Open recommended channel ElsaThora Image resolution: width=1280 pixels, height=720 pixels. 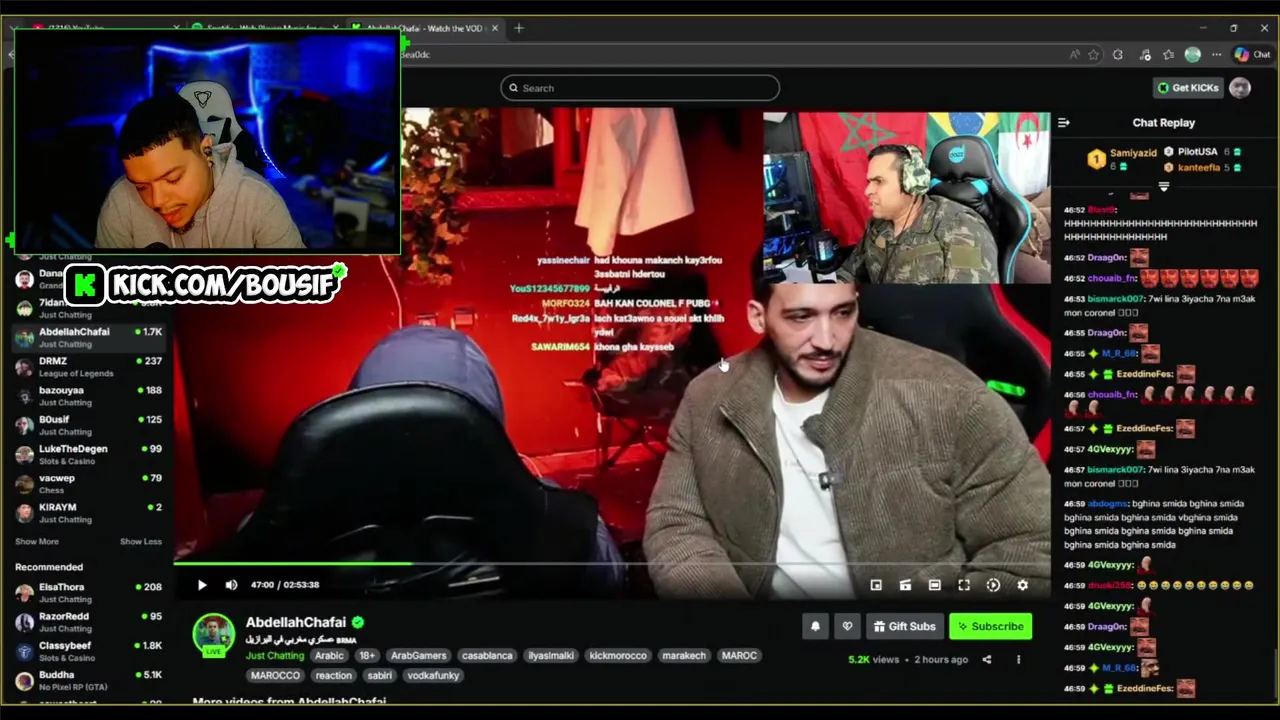click(x=88, y=593)
